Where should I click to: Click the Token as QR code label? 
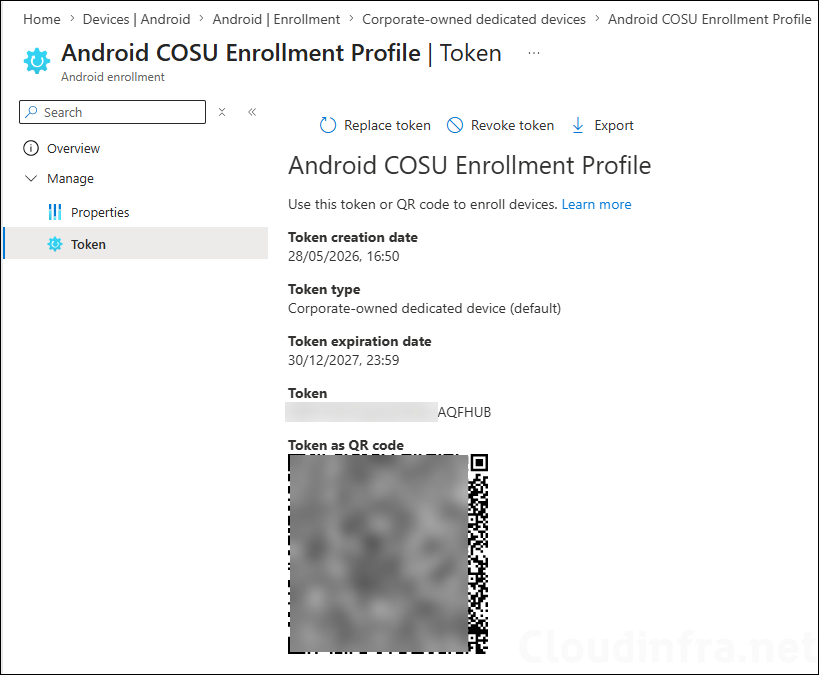tap(346, 445)
